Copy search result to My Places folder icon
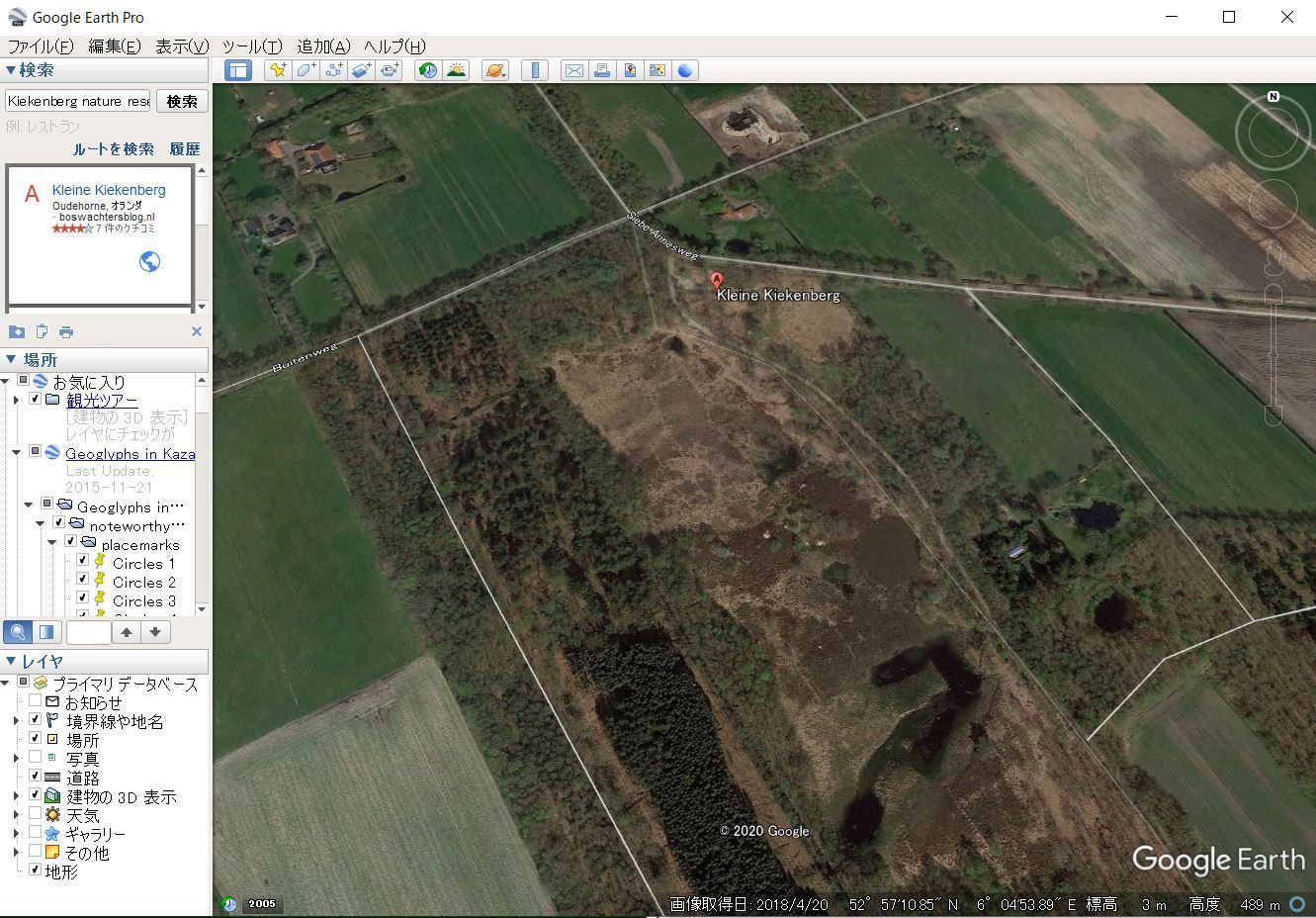This screenshot has height=918, width=1316. tap(17, 331)
